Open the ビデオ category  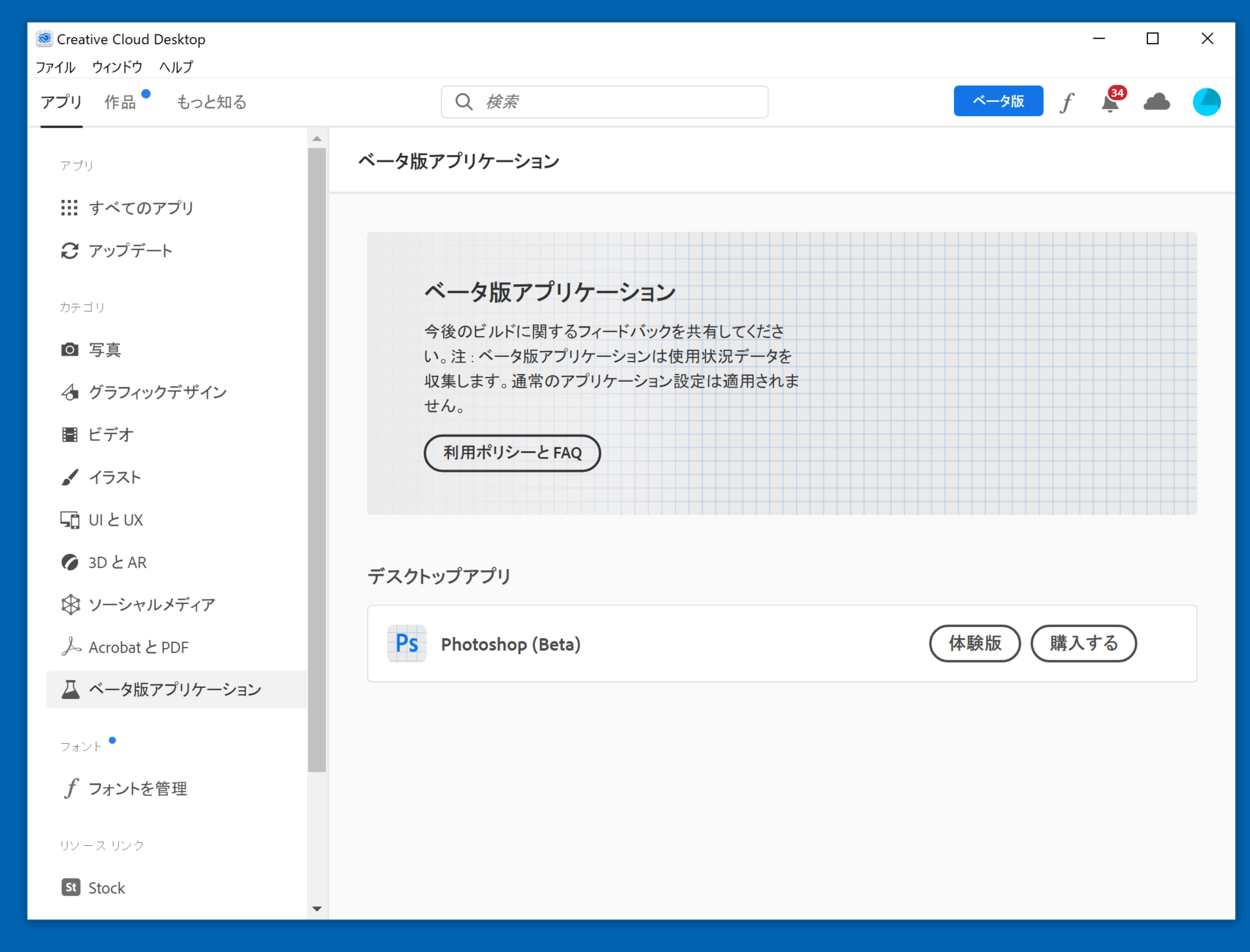(x=111, y=434)
